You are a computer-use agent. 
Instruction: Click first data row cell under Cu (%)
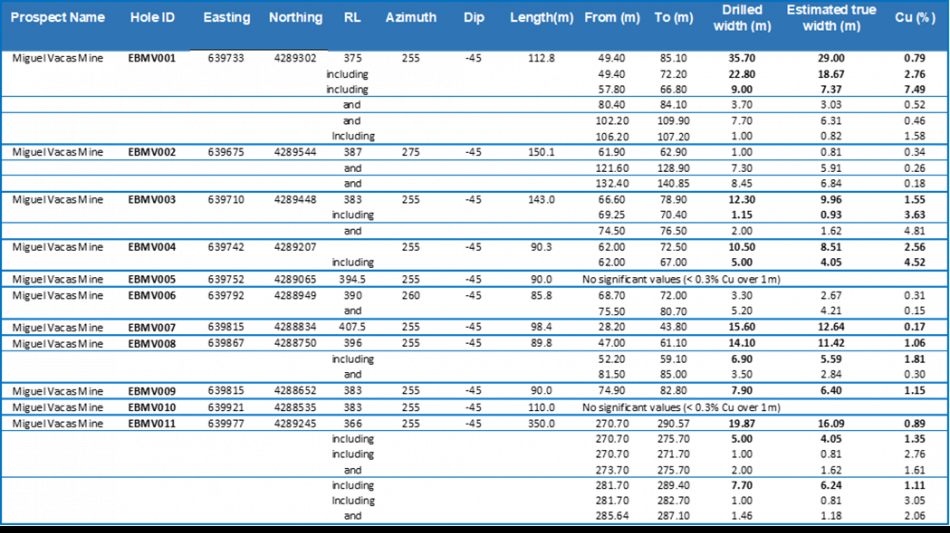(915, 74)
